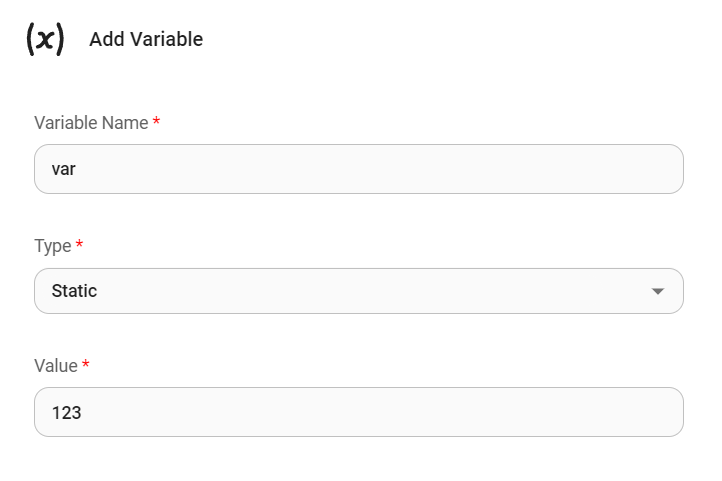
Task: Click the 'Value' field label
Action: [x=56, y=366]
